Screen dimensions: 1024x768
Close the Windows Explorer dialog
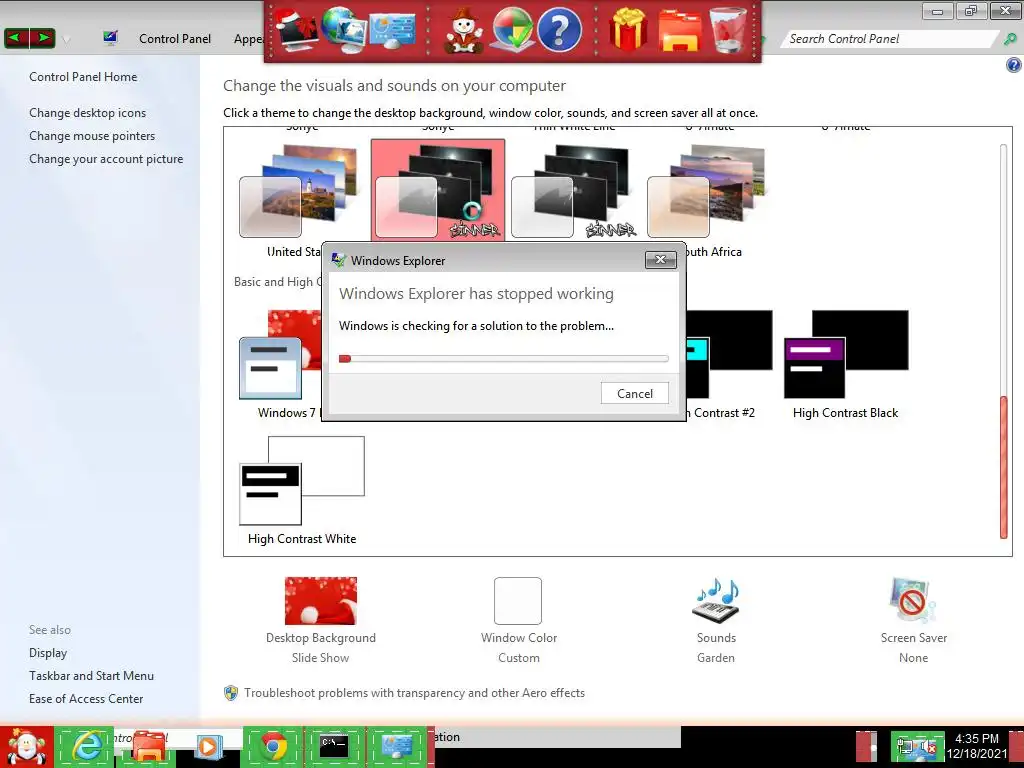(x=660, y=260)
